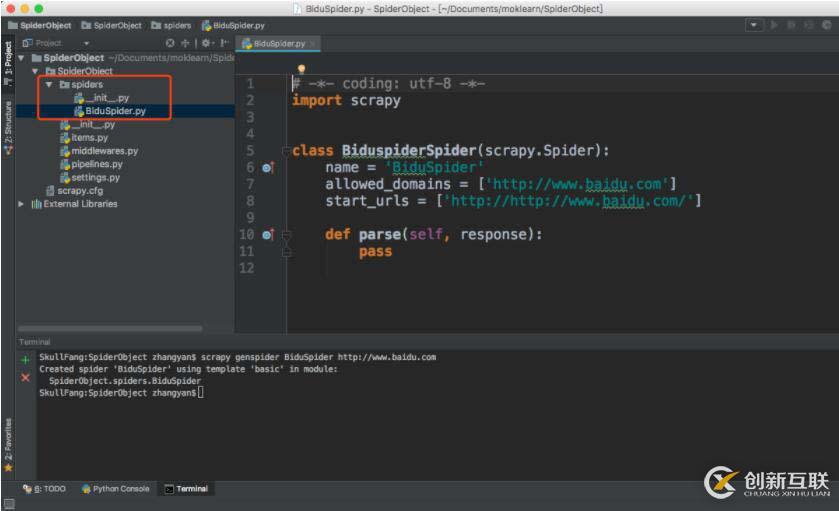
Task: Close terminal session with the red X icon
Action: tap(25, 377)
